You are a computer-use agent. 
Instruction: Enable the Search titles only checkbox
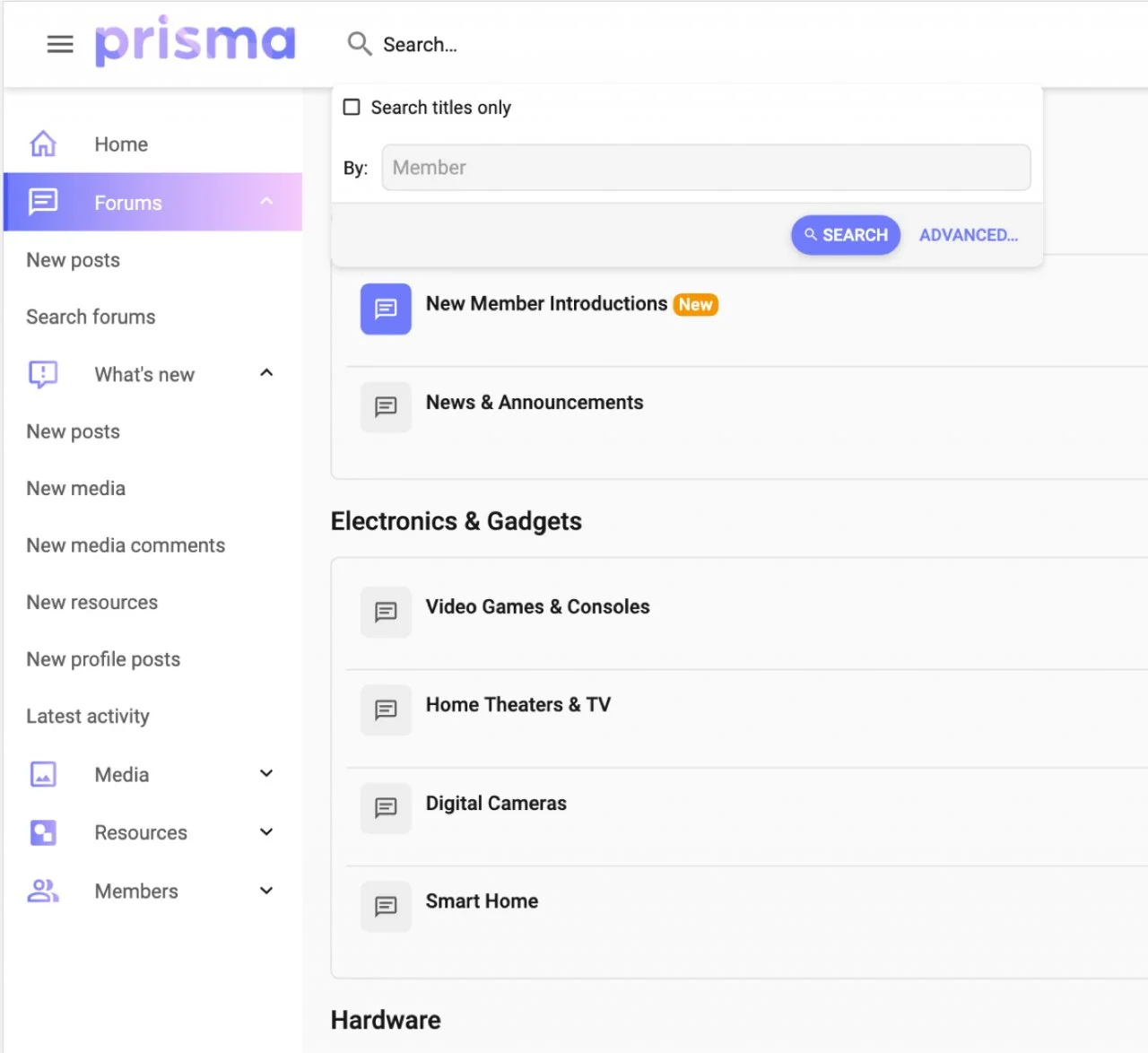[x=352, y=108]
